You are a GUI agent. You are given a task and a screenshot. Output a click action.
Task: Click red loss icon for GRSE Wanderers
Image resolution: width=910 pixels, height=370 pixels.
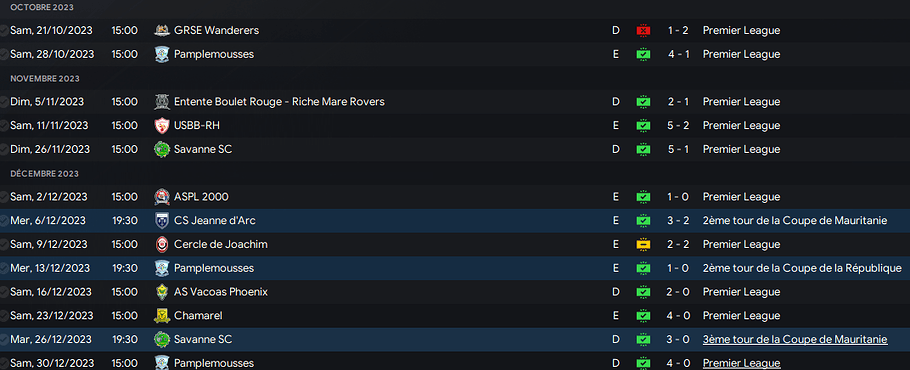(643, 31)
